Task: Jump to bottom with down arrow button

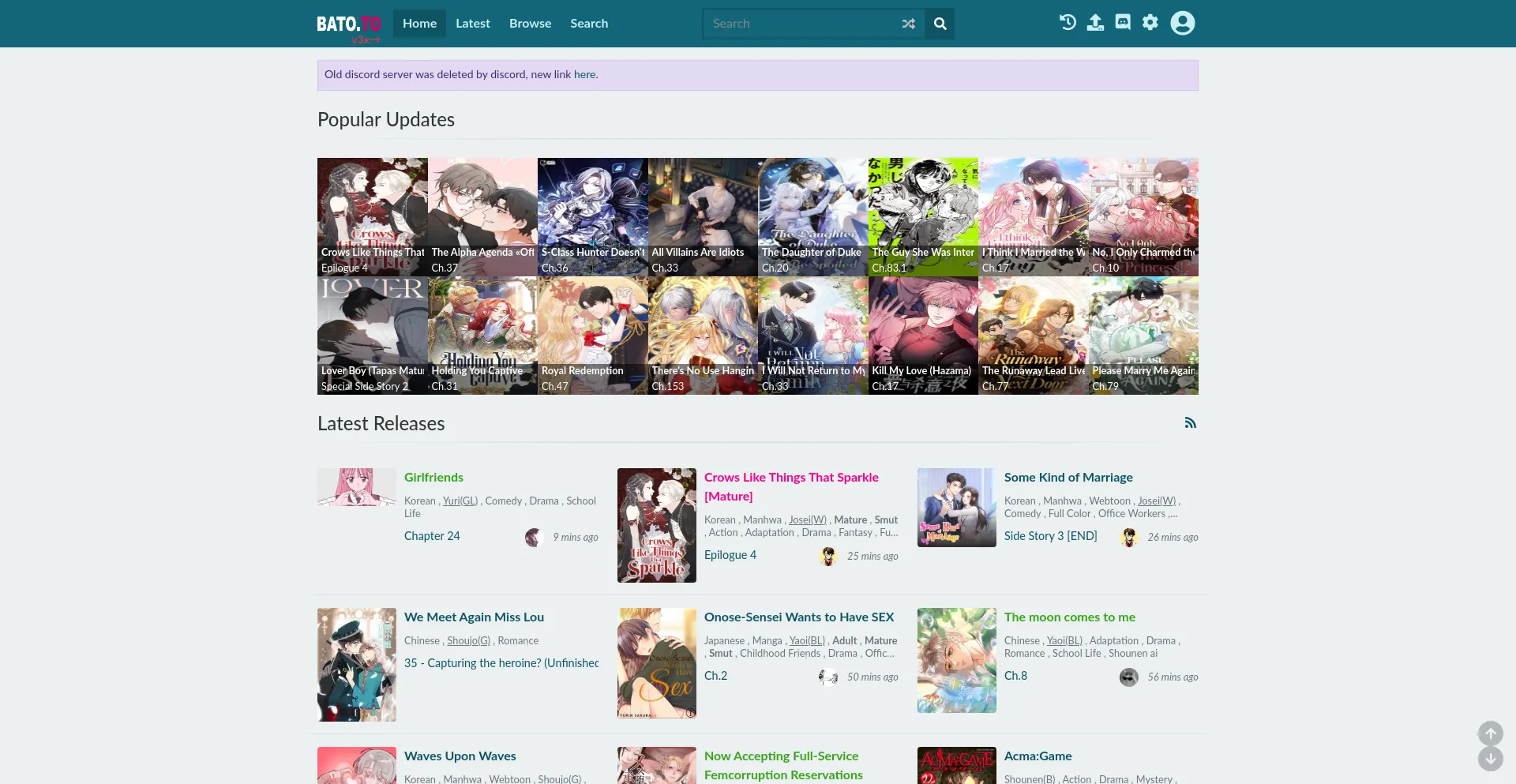Action: [1490, 759]
